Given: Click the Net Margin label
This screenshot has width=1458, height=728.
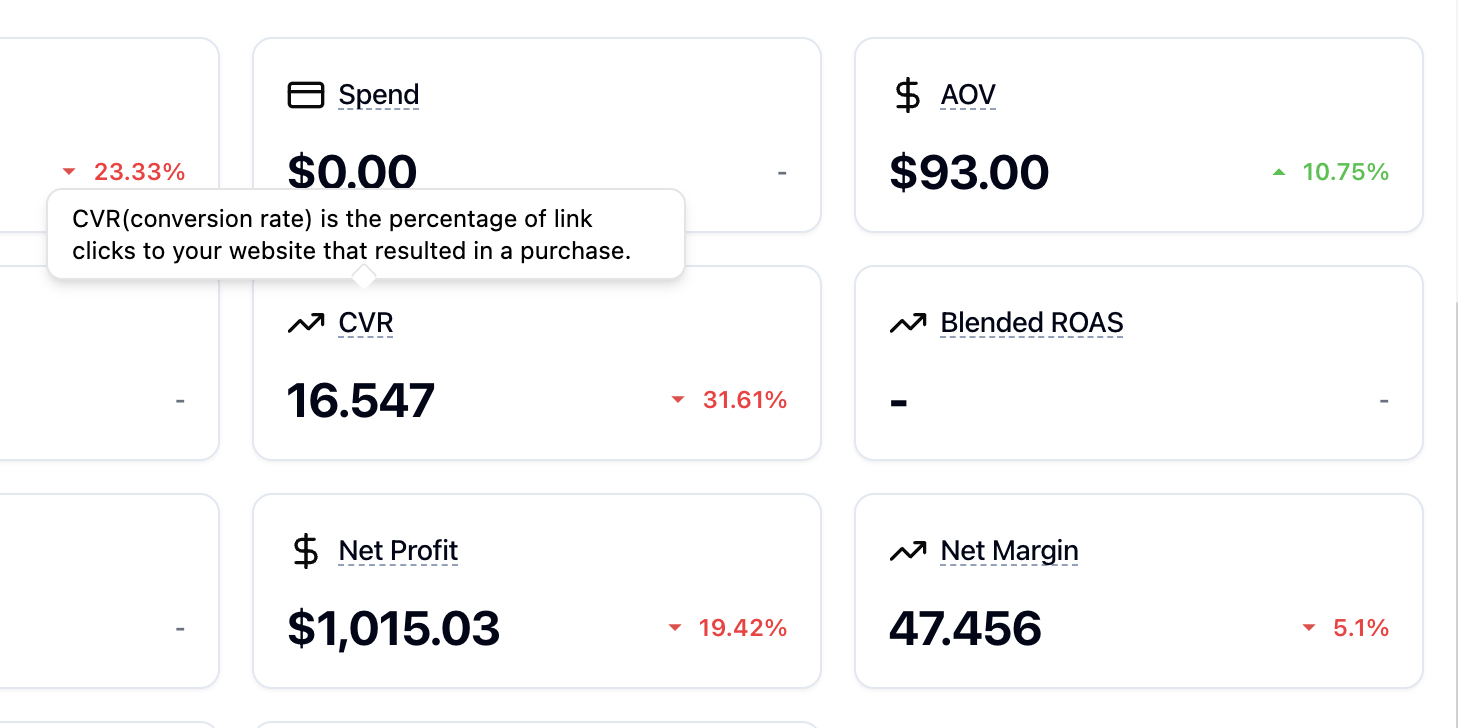Looking at the screenshot, I should click(1009, 551).
